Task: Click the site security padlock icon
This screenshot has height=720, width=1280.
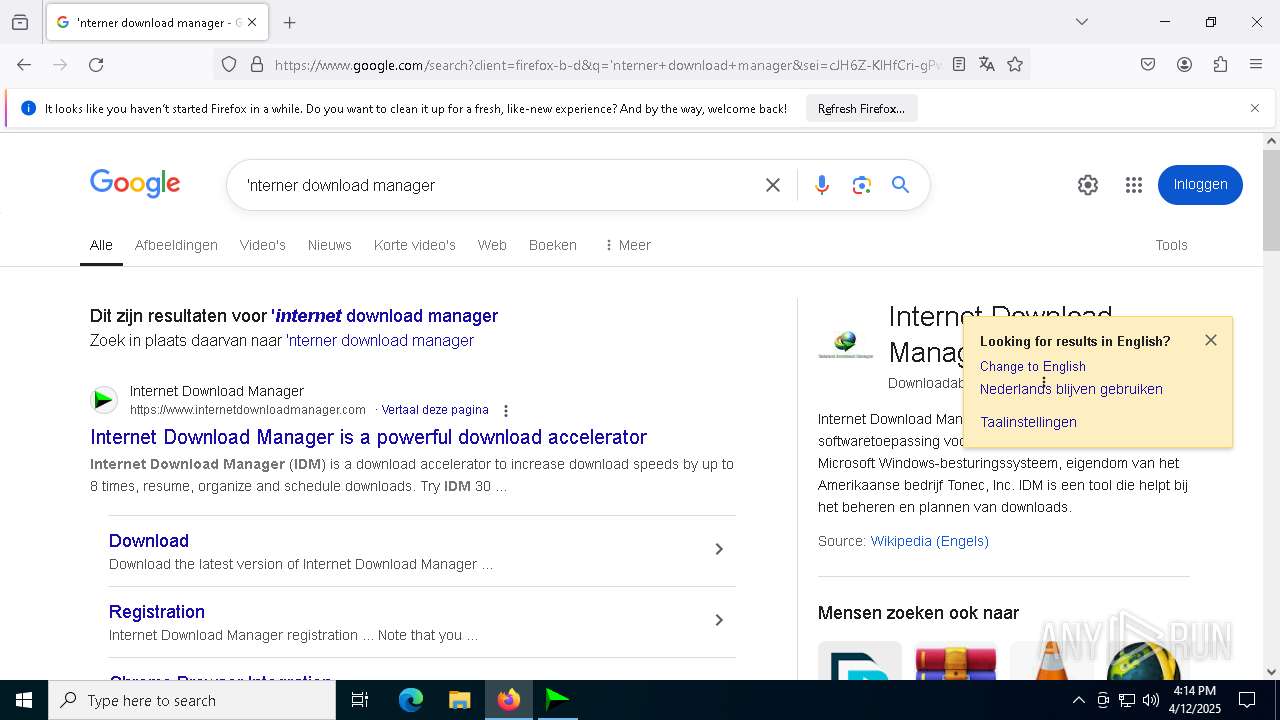Action: click(257, 65)
